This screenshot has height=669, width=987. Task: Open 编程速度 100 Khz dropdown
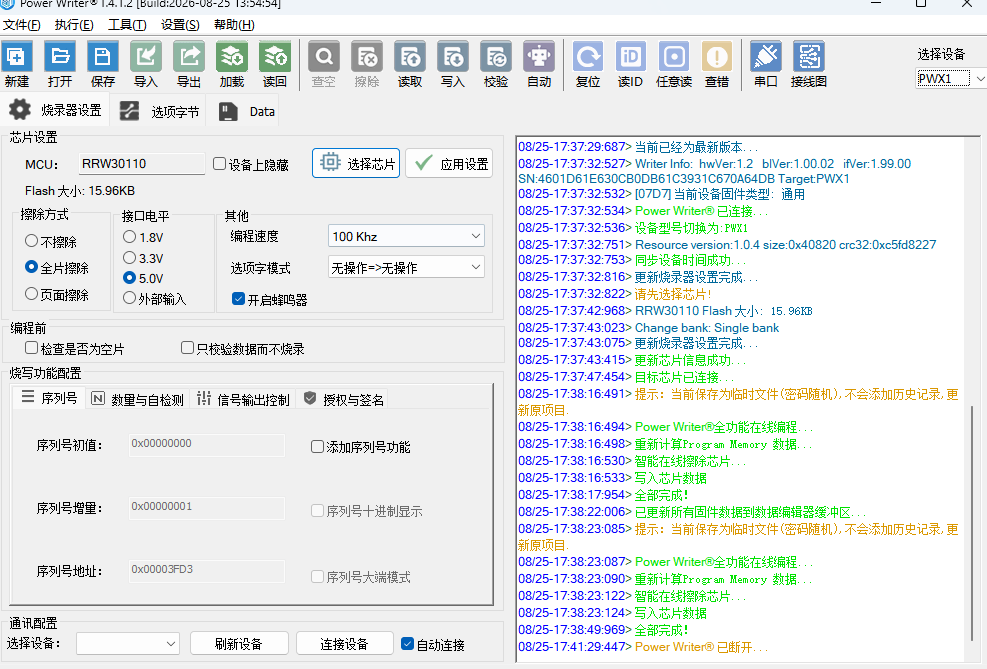(x=406, y=236)
